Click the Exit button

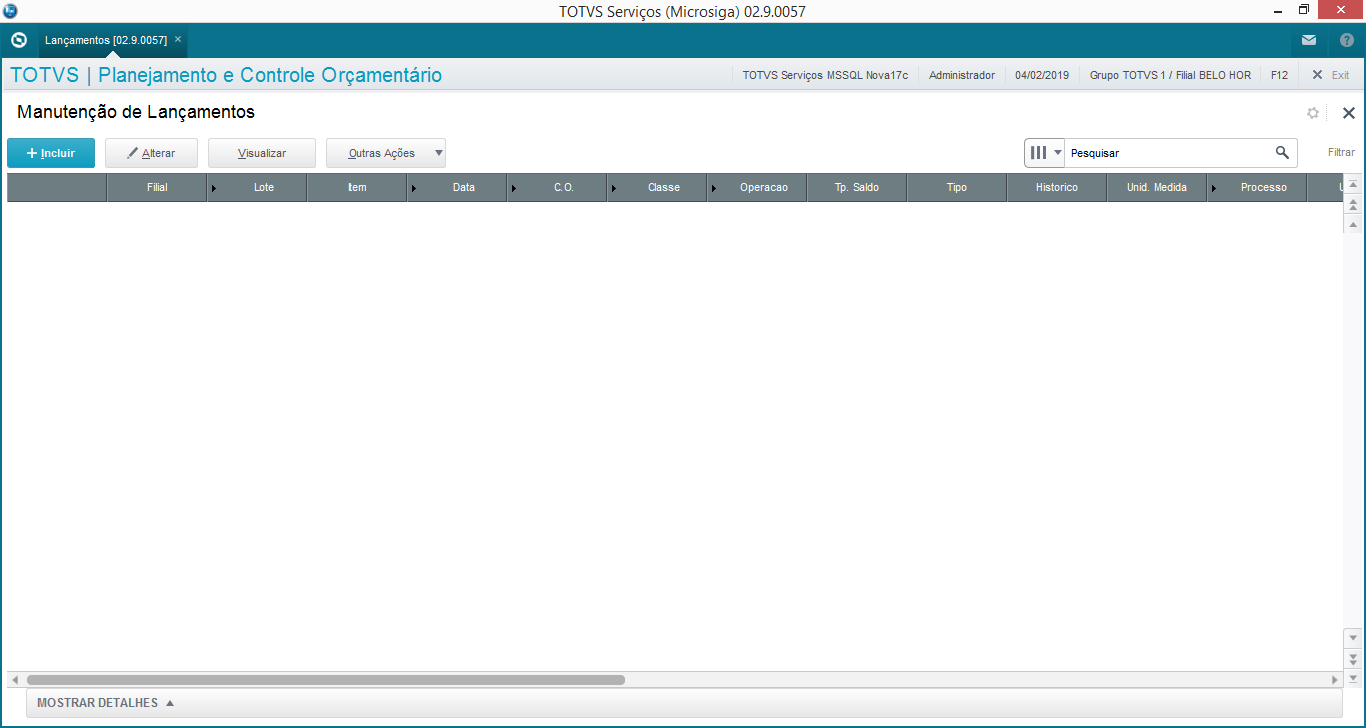click(x=1331, y=75)
